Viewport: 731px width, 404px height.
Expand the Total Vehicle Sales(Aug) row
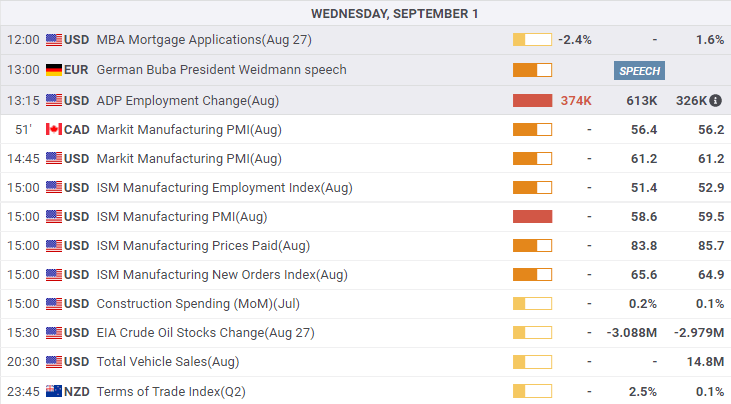pyautogui.click(x=167, y=361)
